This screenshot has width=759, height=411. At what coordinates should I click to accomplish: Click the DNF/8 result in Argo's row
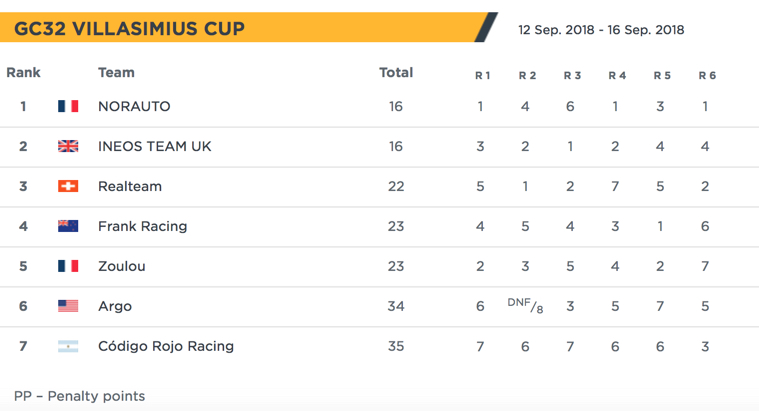coord(525,305)
